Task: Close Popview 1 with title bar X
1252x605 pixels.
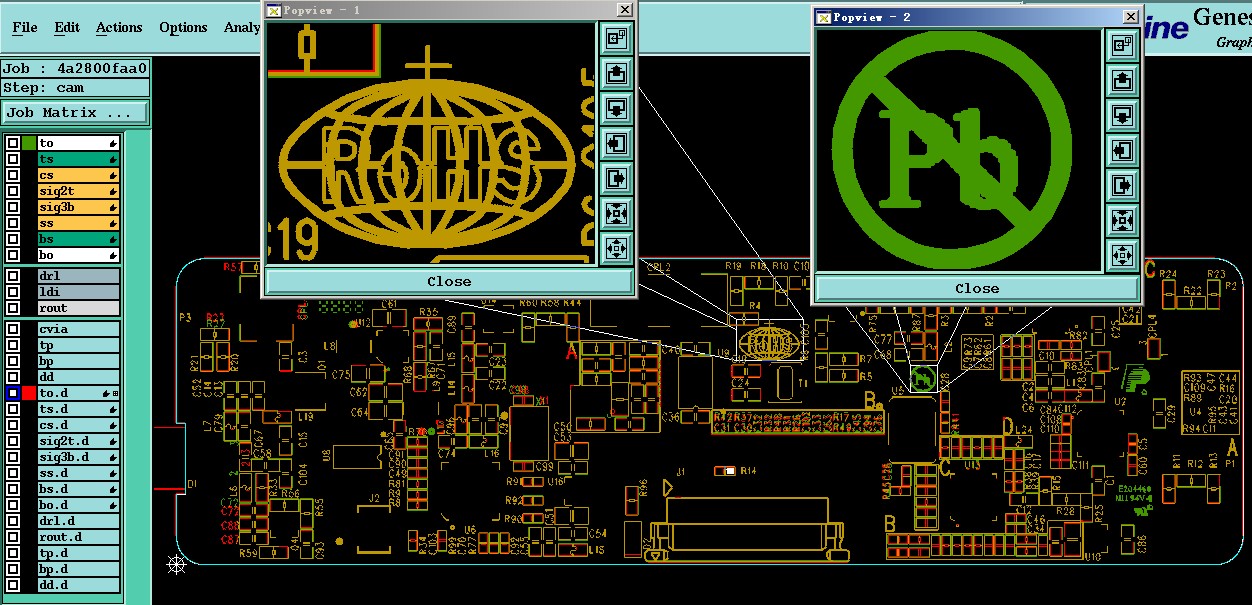Action: (x=624, y=10)
